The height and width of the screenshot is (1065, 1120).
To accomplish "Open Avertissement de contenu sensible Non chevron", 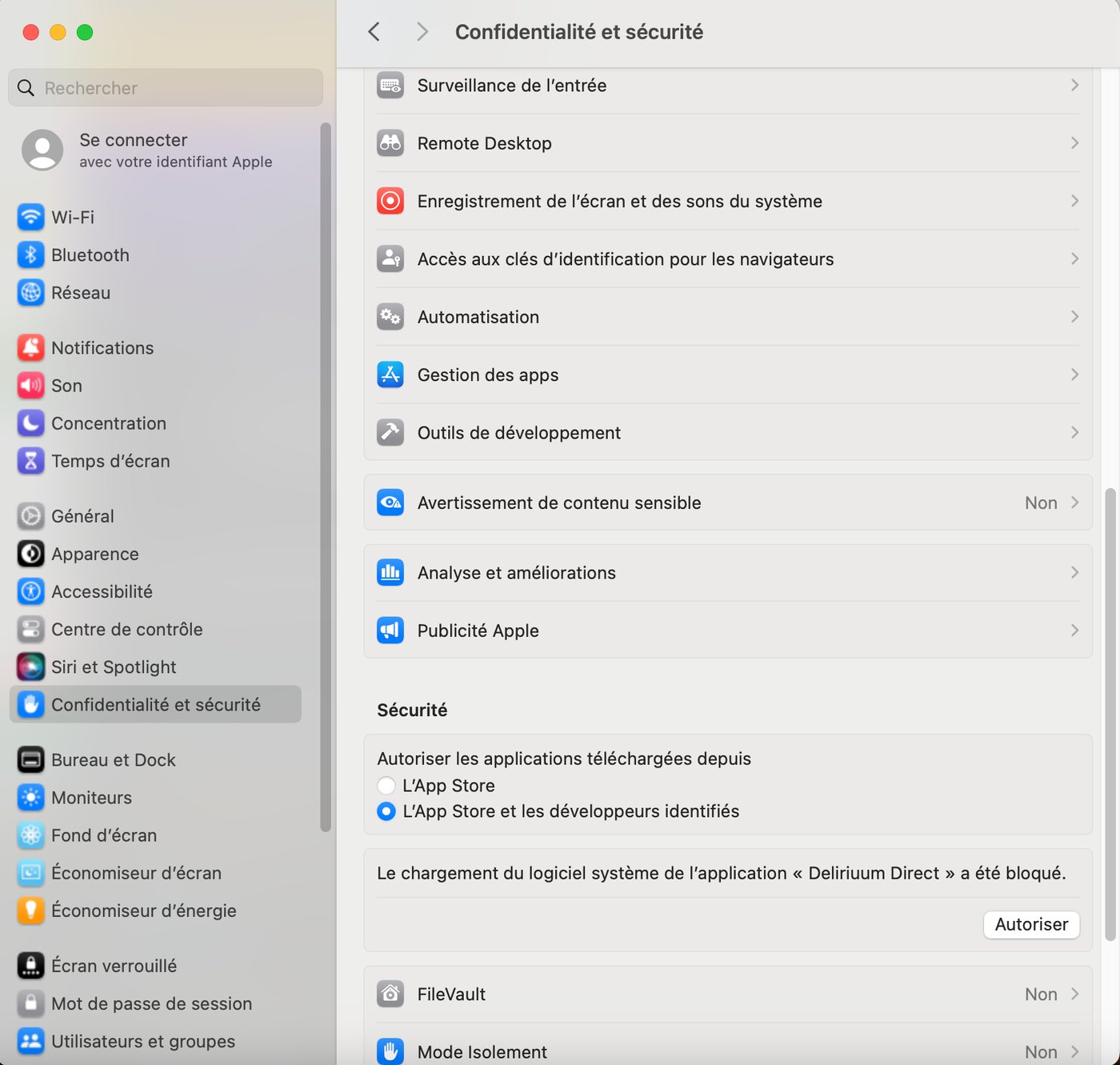I will (1074, 502).
